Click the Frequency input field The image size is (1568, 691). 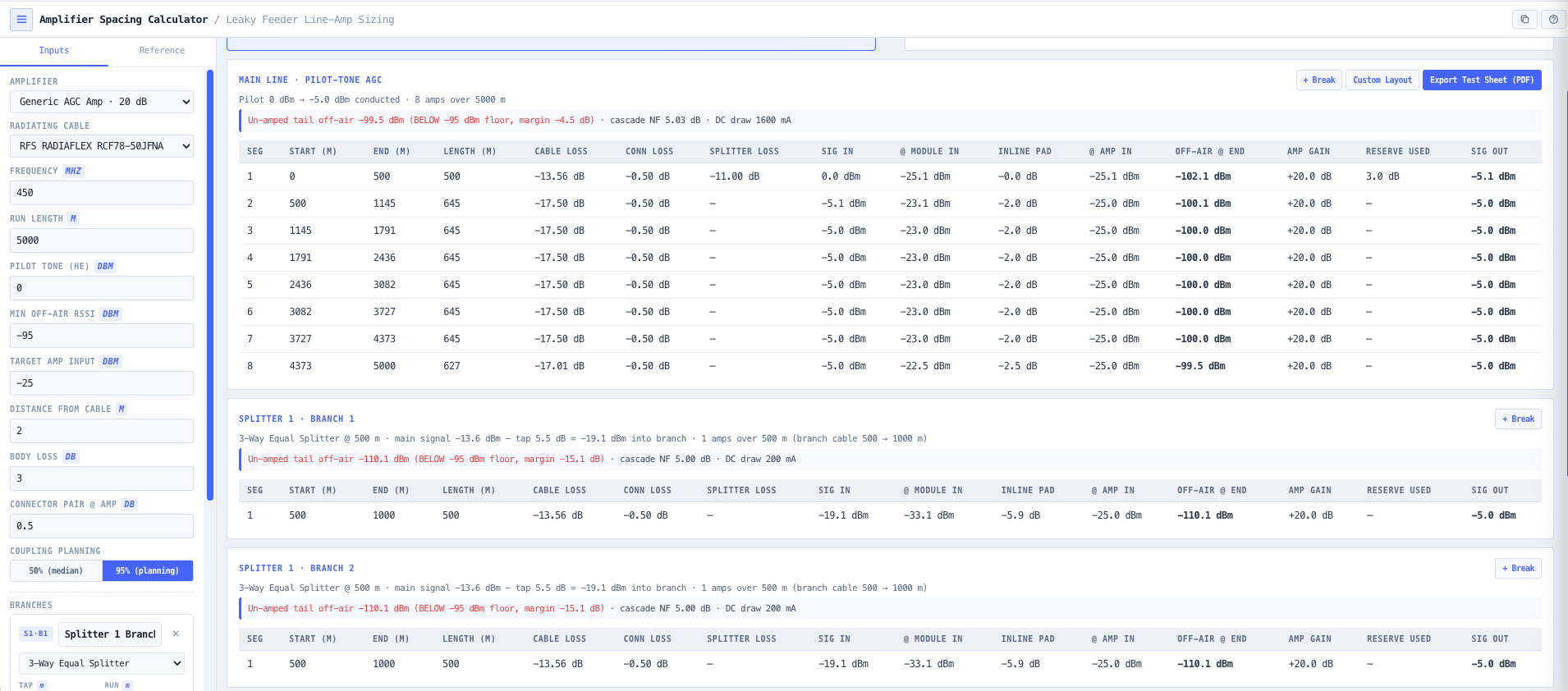click(x=102, y=193)
